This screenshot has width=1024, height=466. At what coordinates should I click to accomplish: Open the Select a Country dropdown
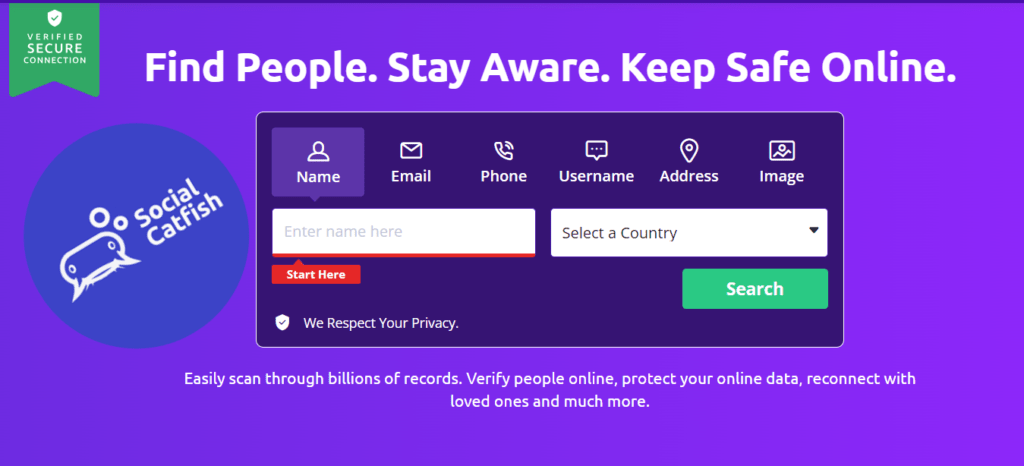click(689, 232)
